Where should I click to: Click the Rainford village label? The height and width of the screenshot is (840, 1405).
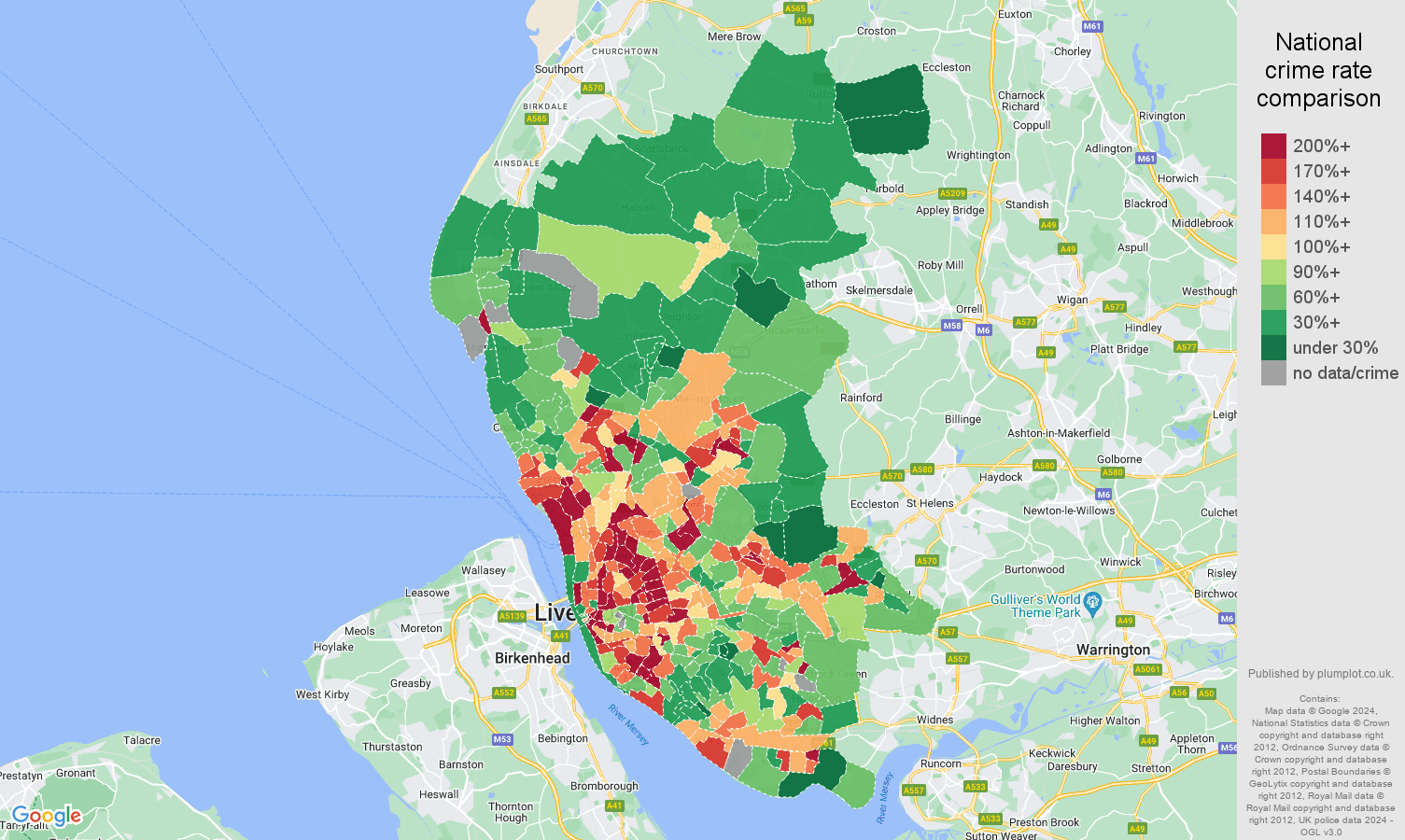tap(861, 398)
